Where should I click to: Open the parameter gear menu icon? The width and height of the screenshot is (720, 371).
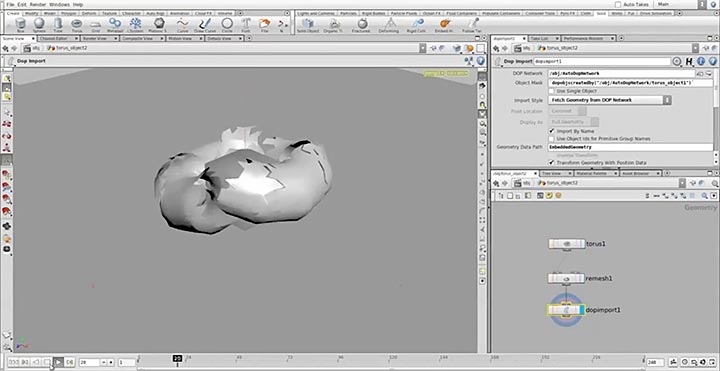tap(677, 61)
